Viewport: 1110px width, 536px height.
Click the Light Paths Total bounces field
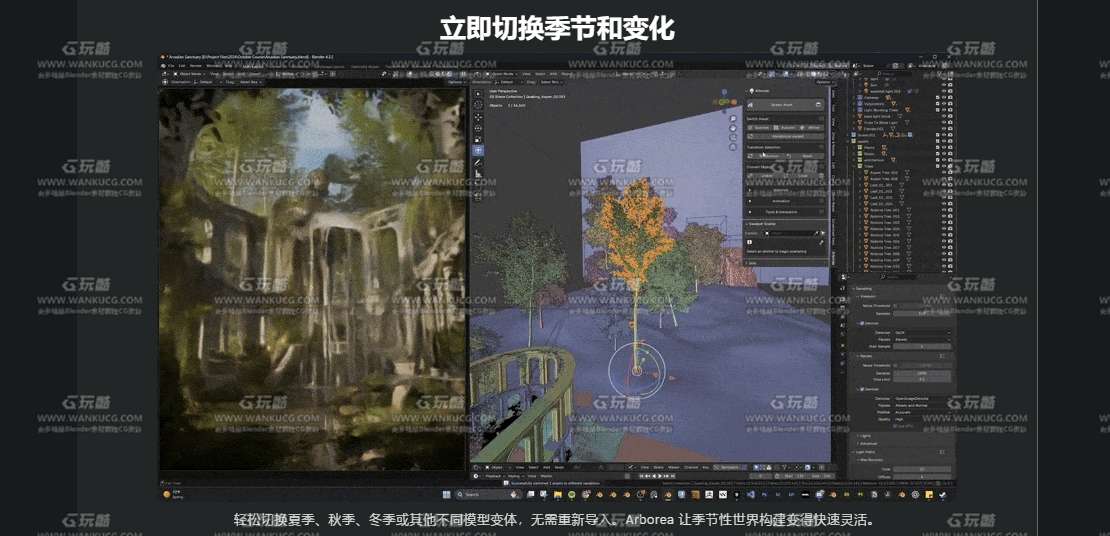pos(922,469)
